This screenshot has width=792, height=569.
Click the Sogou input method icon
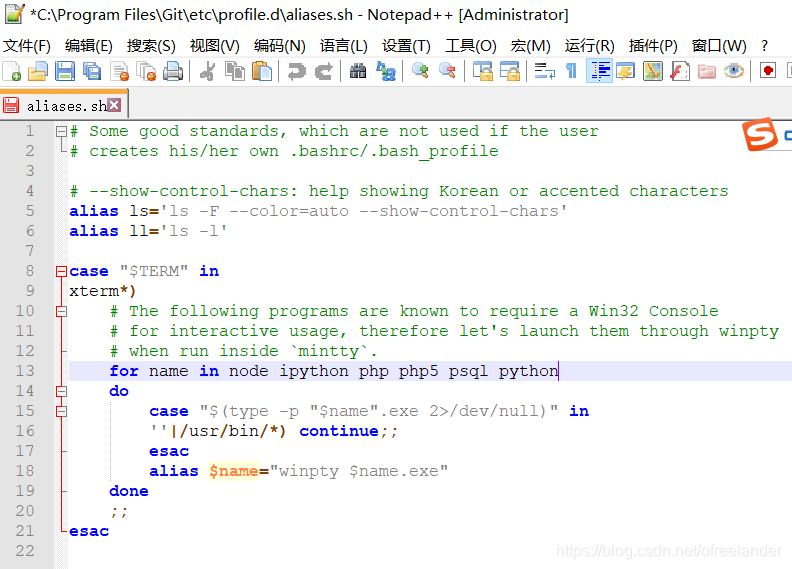tap(760, 134)
